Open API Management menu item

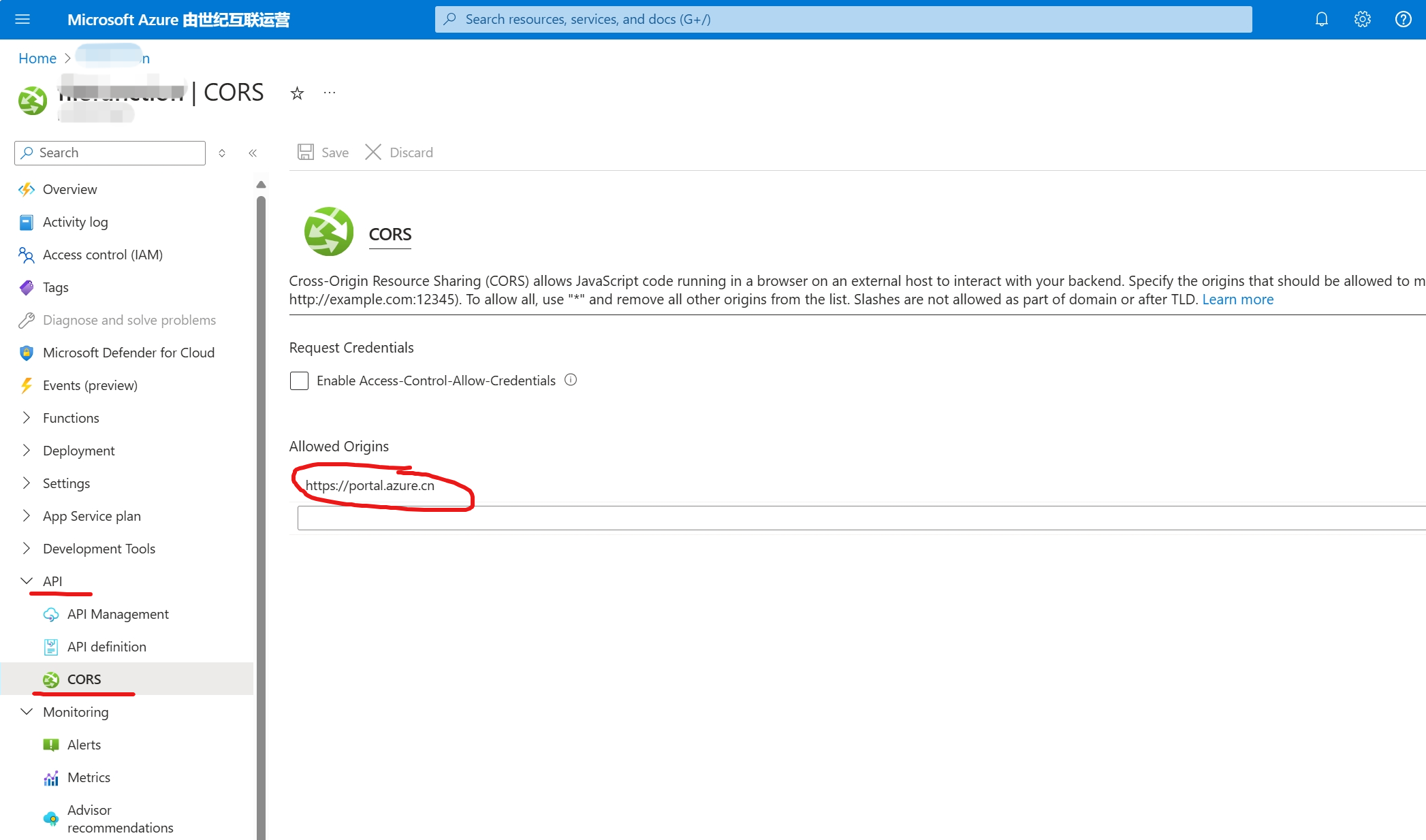118,614
